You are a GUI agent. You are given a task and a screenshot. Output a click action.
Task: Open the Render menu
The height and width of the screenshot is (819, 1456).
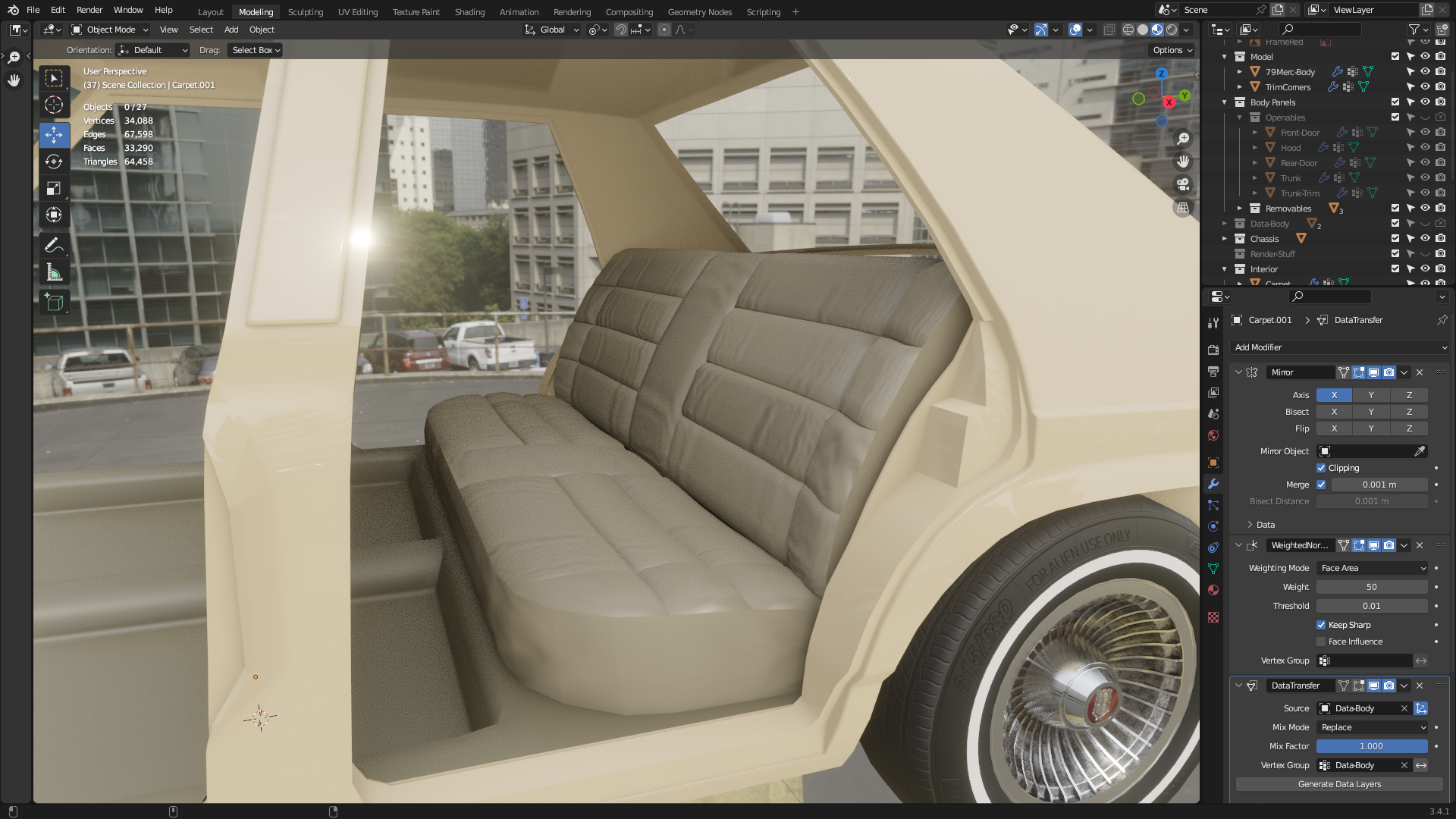pos(89,10)
